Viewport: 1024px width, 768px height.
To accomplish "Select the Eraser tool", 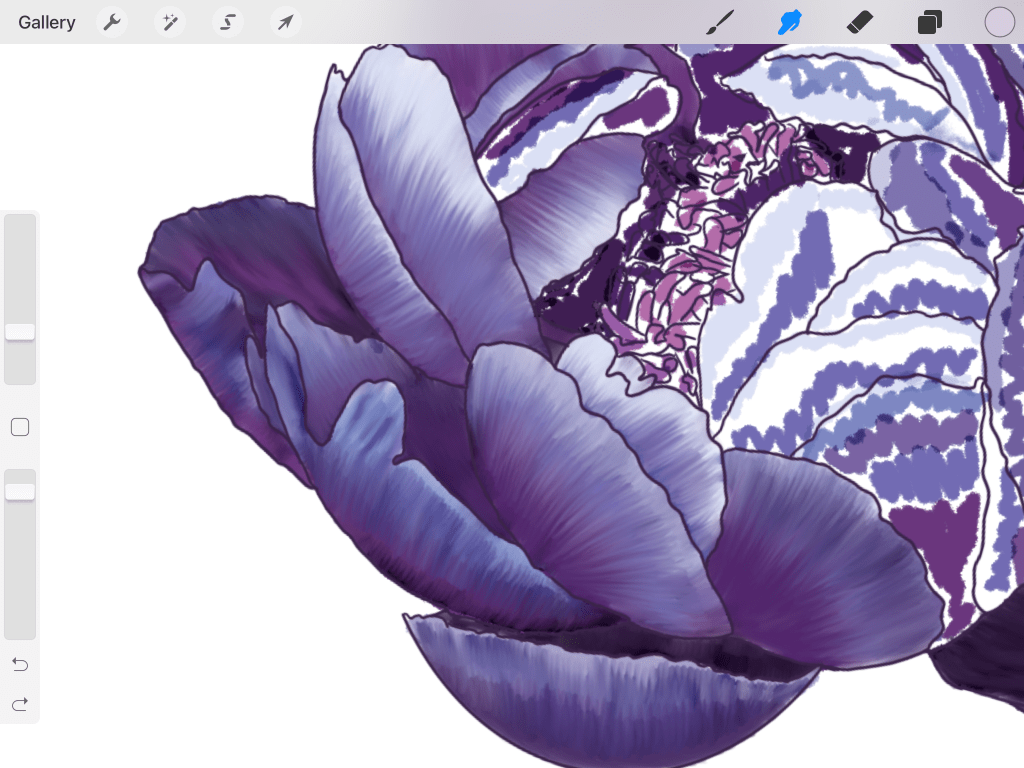I will (860, 22).
